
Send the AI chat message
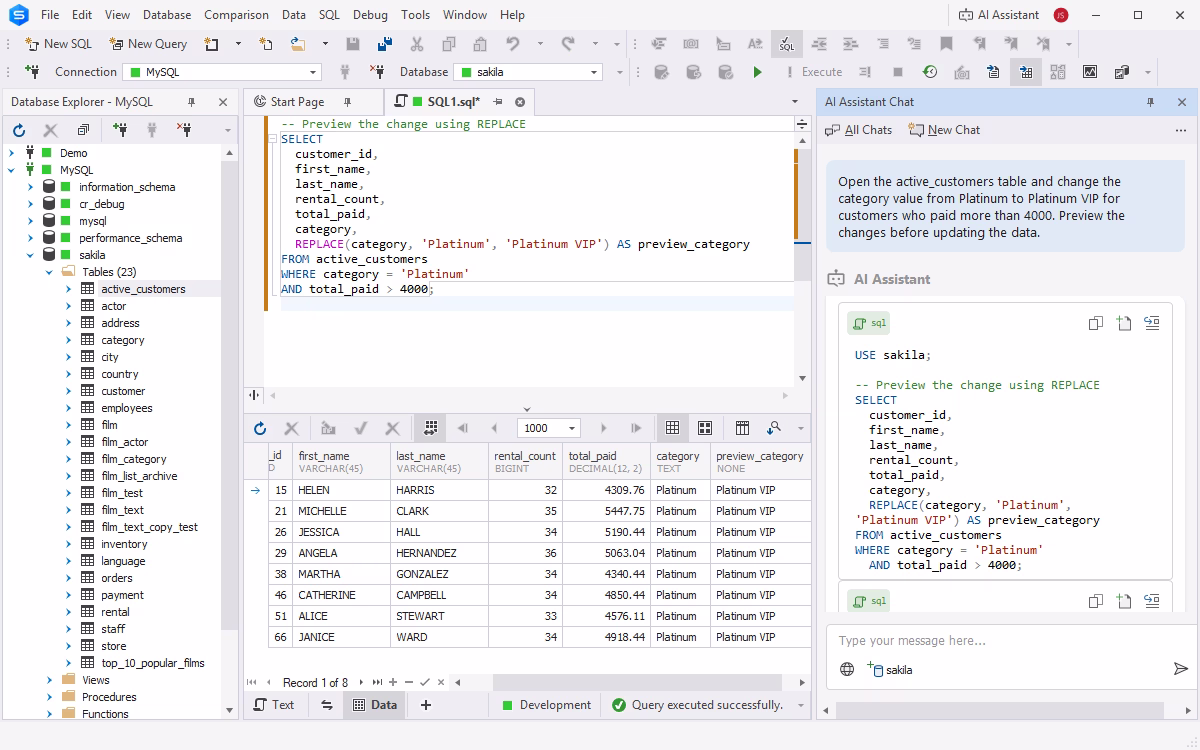[x=1181, y=669]
